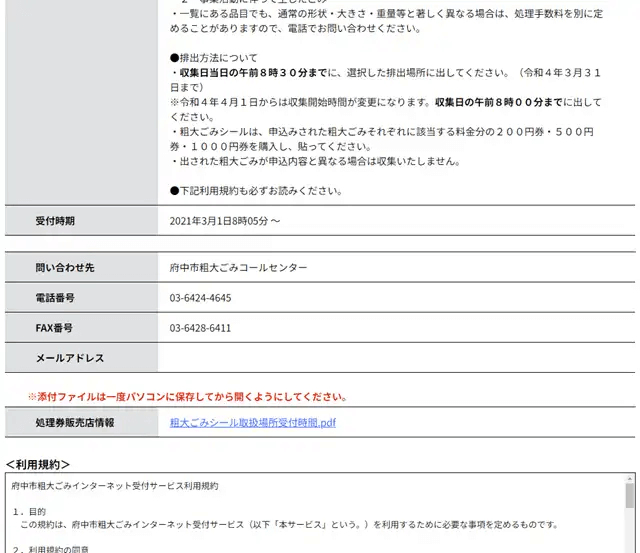Image resolution: width=640 pixels, height=553 pixels.
Task: Click the scrollbar up arrow in the terms box
Action: 630,478
